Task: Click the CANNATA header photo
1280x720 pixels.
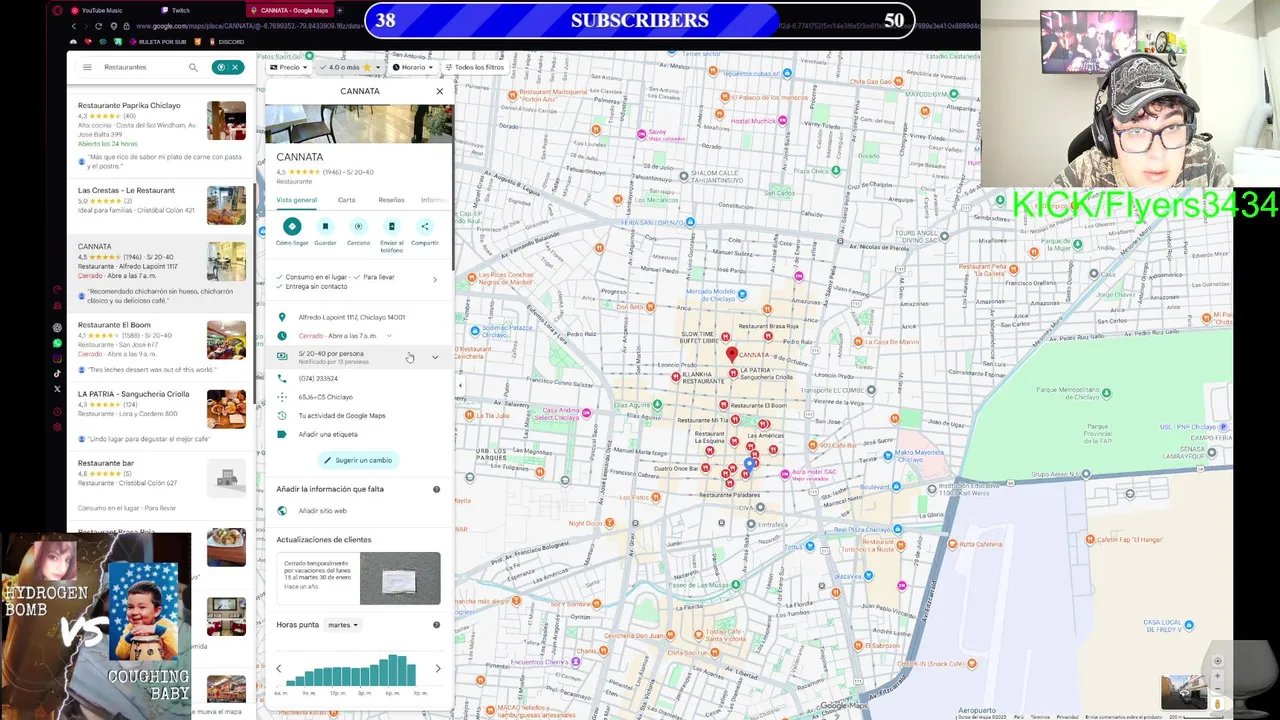Action: pos(359,124)
